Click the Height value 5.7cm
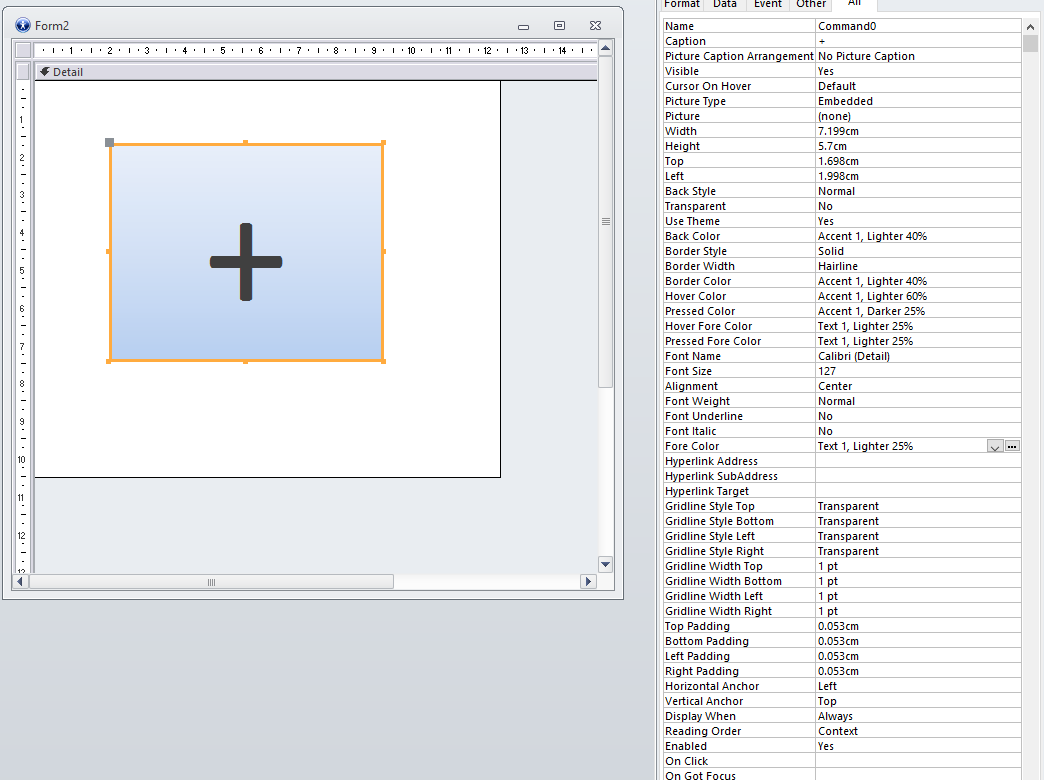 918,146
